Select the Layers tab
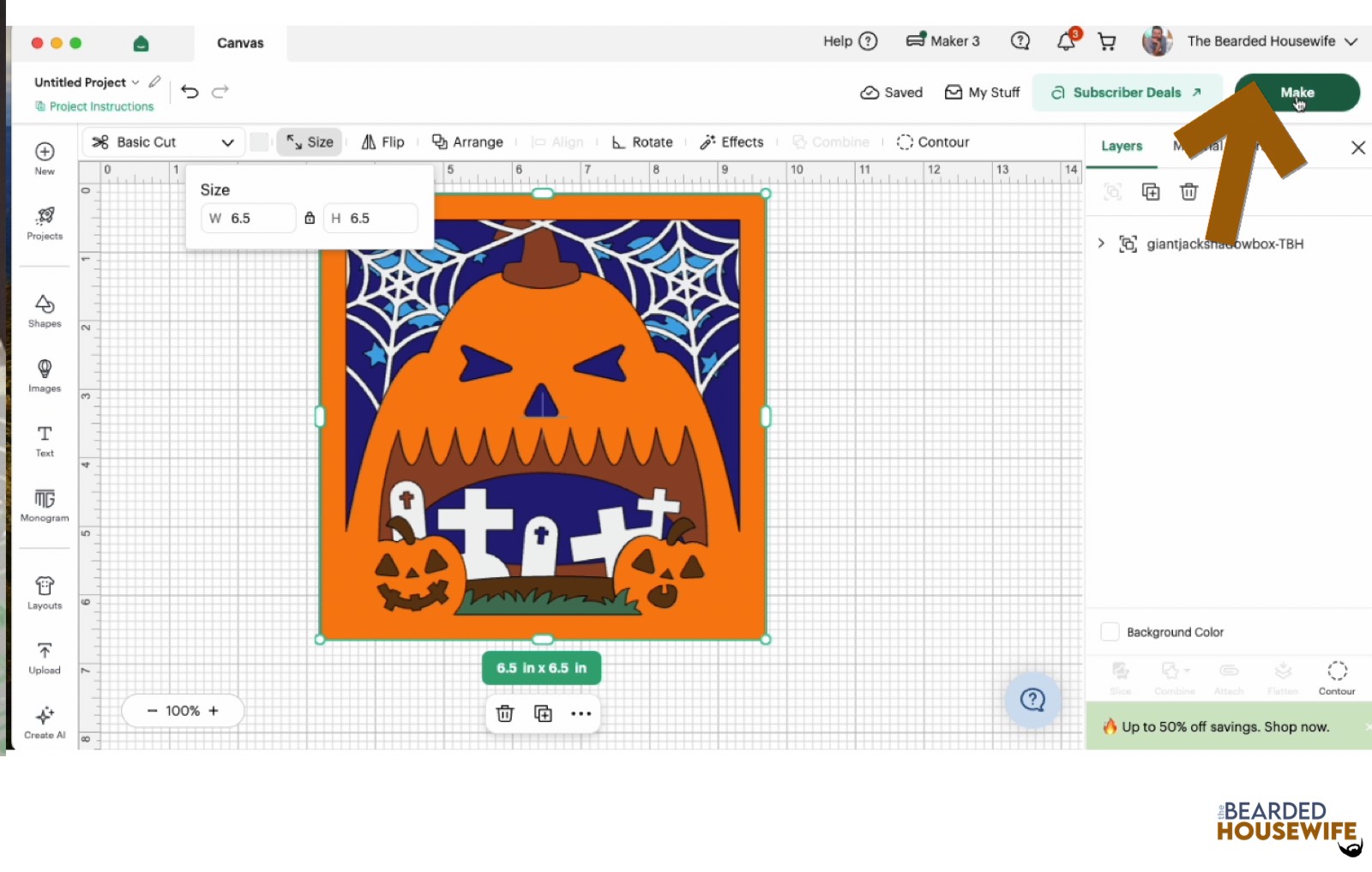Image resolution: width=1372 pixels, height=872 pixels. click(x=1122, y=146)
